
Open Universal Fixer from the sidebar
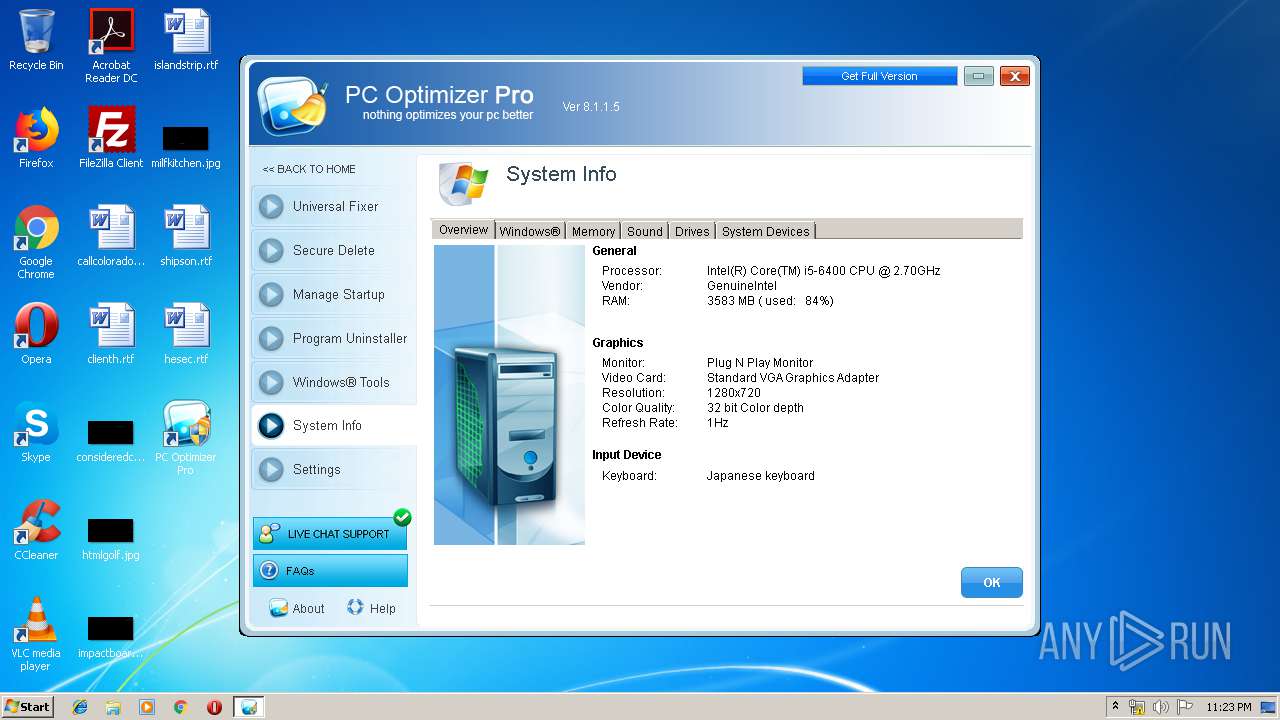tap(333, 207)
